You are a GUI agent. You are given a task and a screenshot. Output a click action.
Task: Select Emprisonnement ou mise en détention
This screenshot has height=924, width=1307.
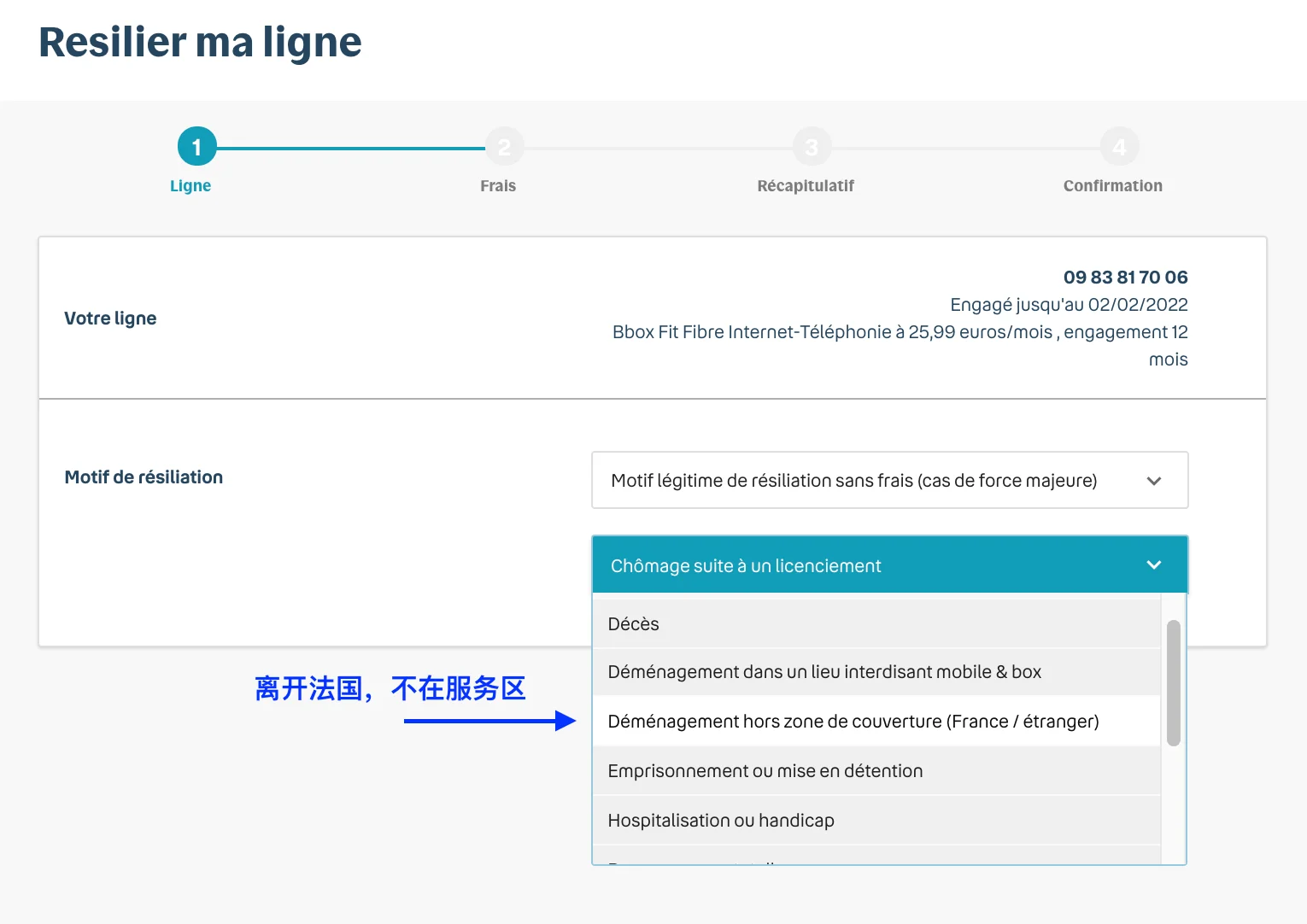(876, 771)
